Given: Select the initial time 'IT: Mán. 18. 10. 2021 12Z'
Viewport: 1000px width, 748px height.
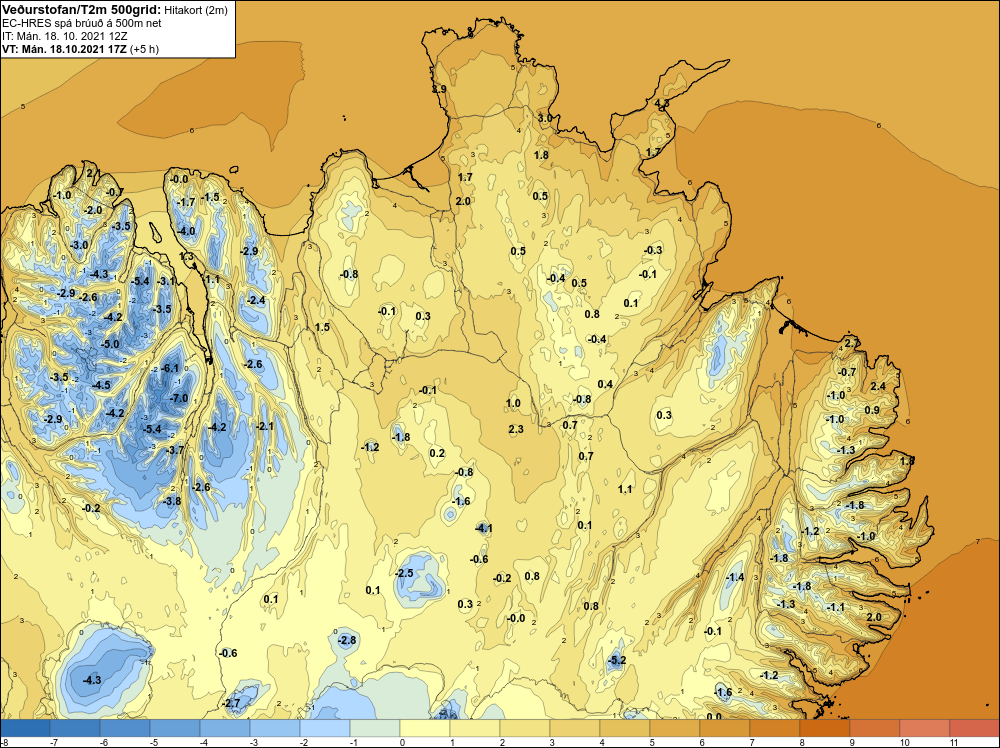Looking at the screenshot, I should pyautogui.click(x=64, y=36).
